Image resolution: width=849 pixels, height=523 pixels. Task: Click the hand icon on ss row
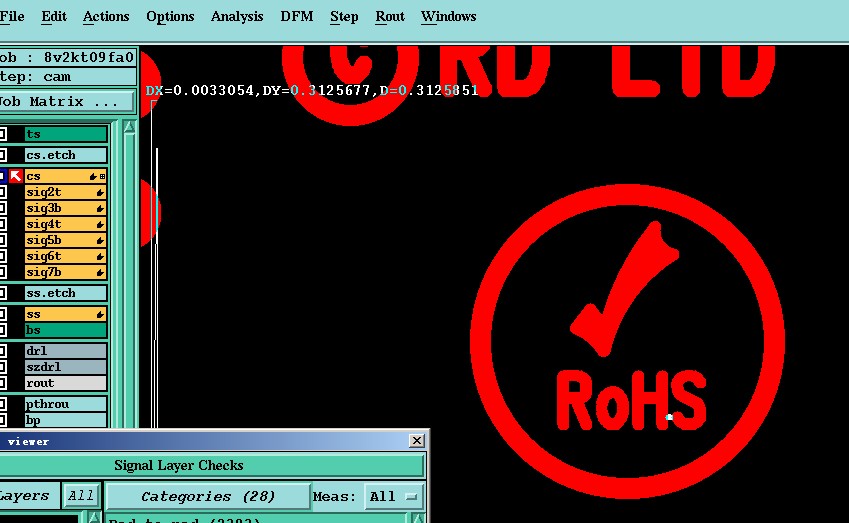tap(100, 314)
